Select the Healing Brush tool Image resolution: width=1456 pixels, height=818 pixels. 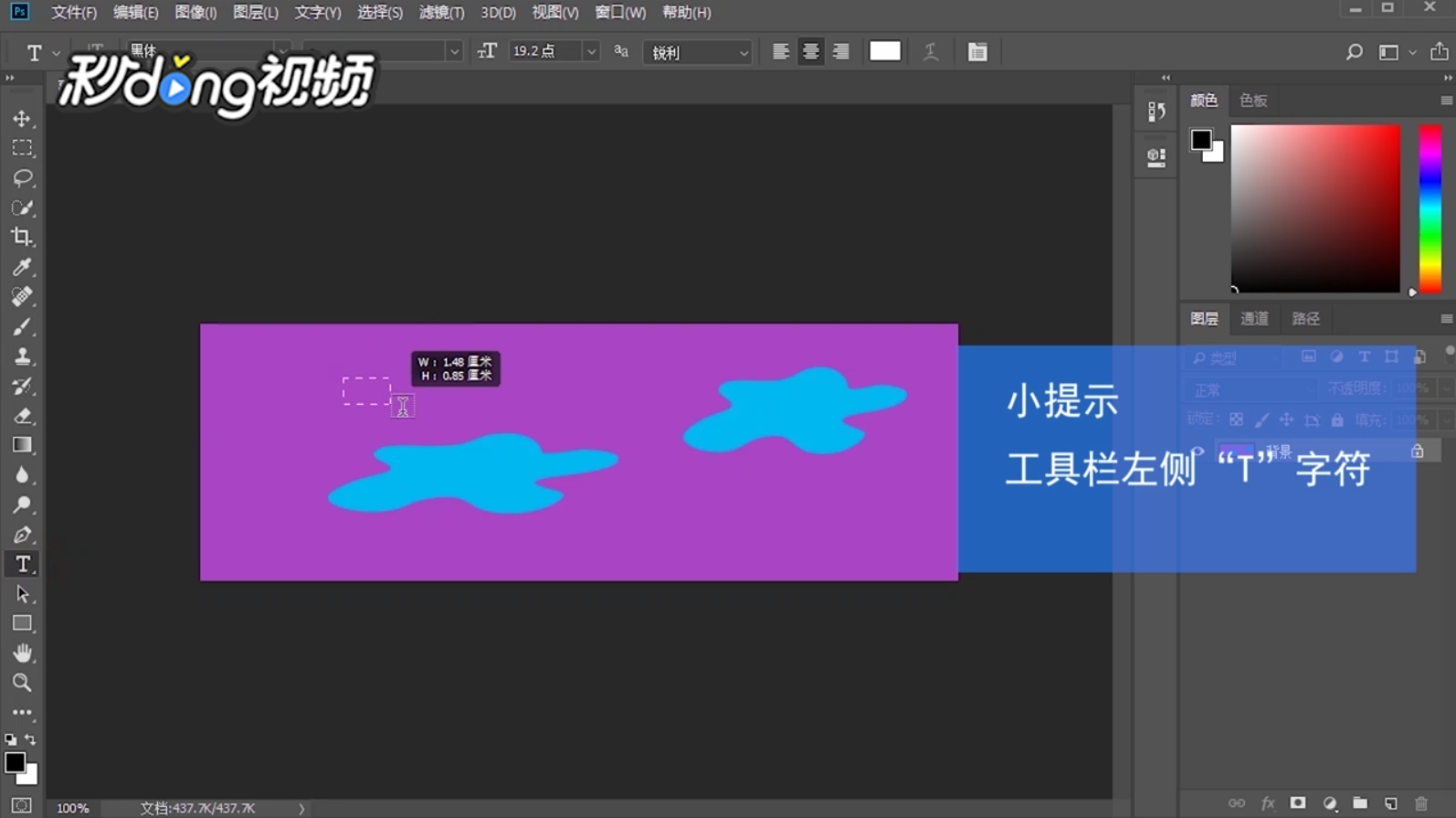coord(22,296)
